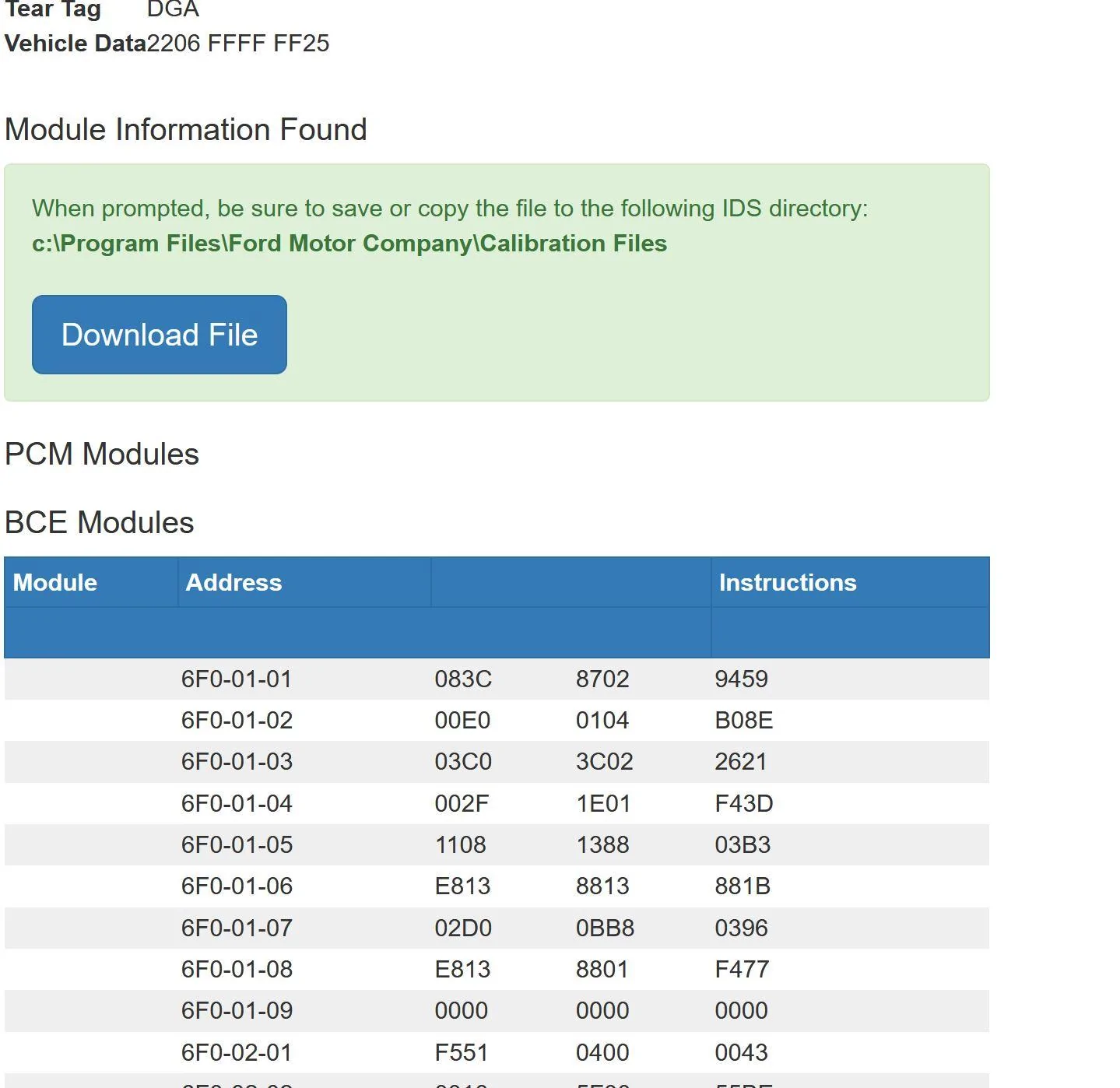Click value 8702 in row 6F0-01-01
The height and width of the screenshot is (1088, 1120).
pos(602,679)
